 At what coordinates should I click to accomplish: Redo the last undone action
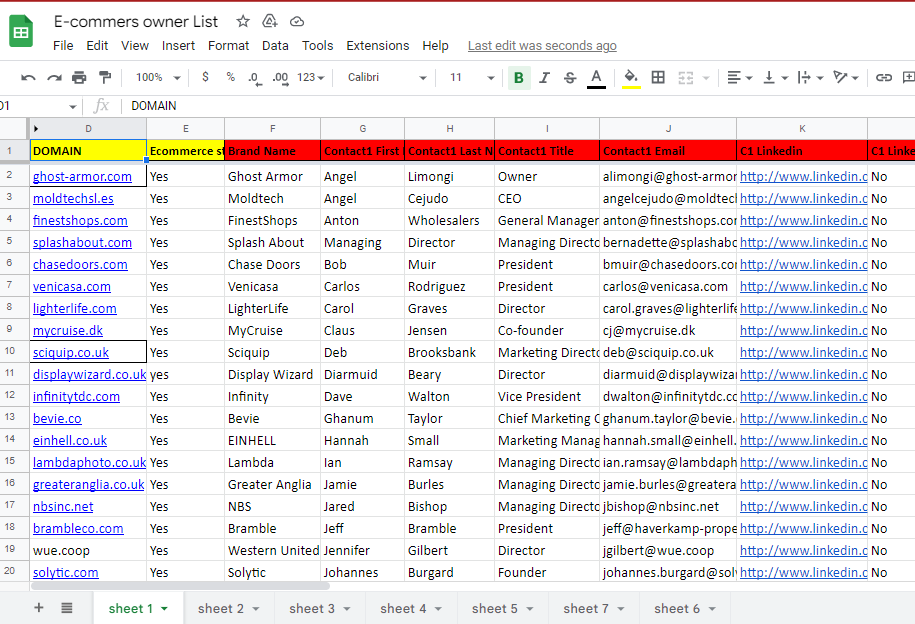54,77
